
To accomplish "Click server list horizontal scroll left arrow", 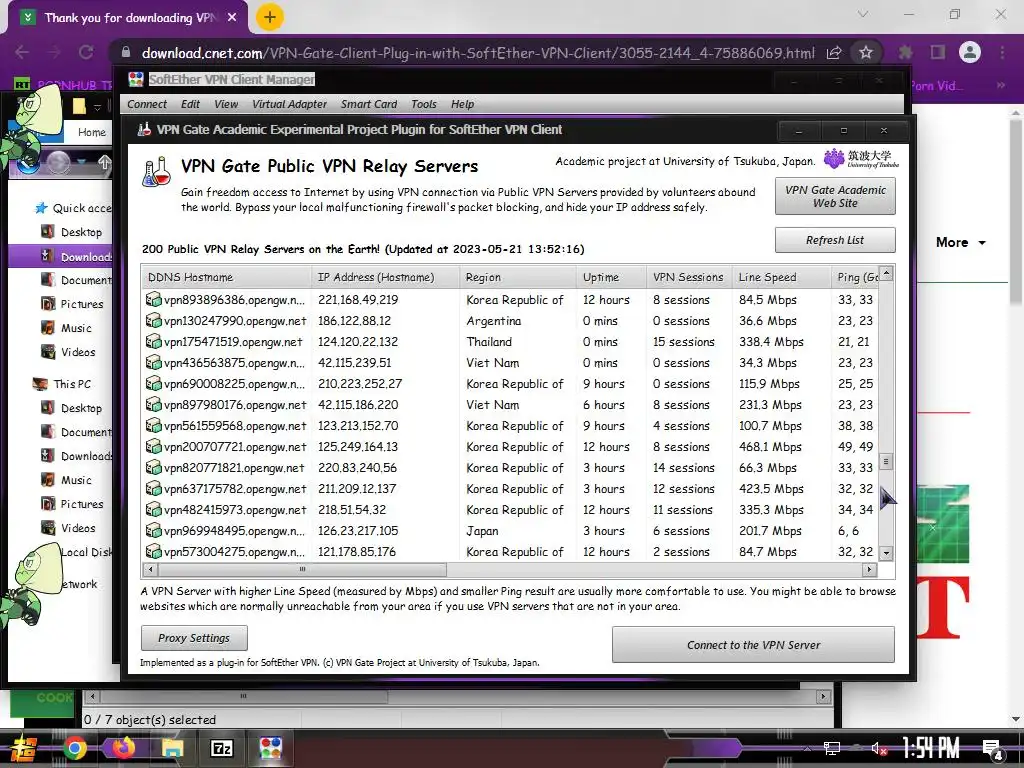I will tap(150, 569).
